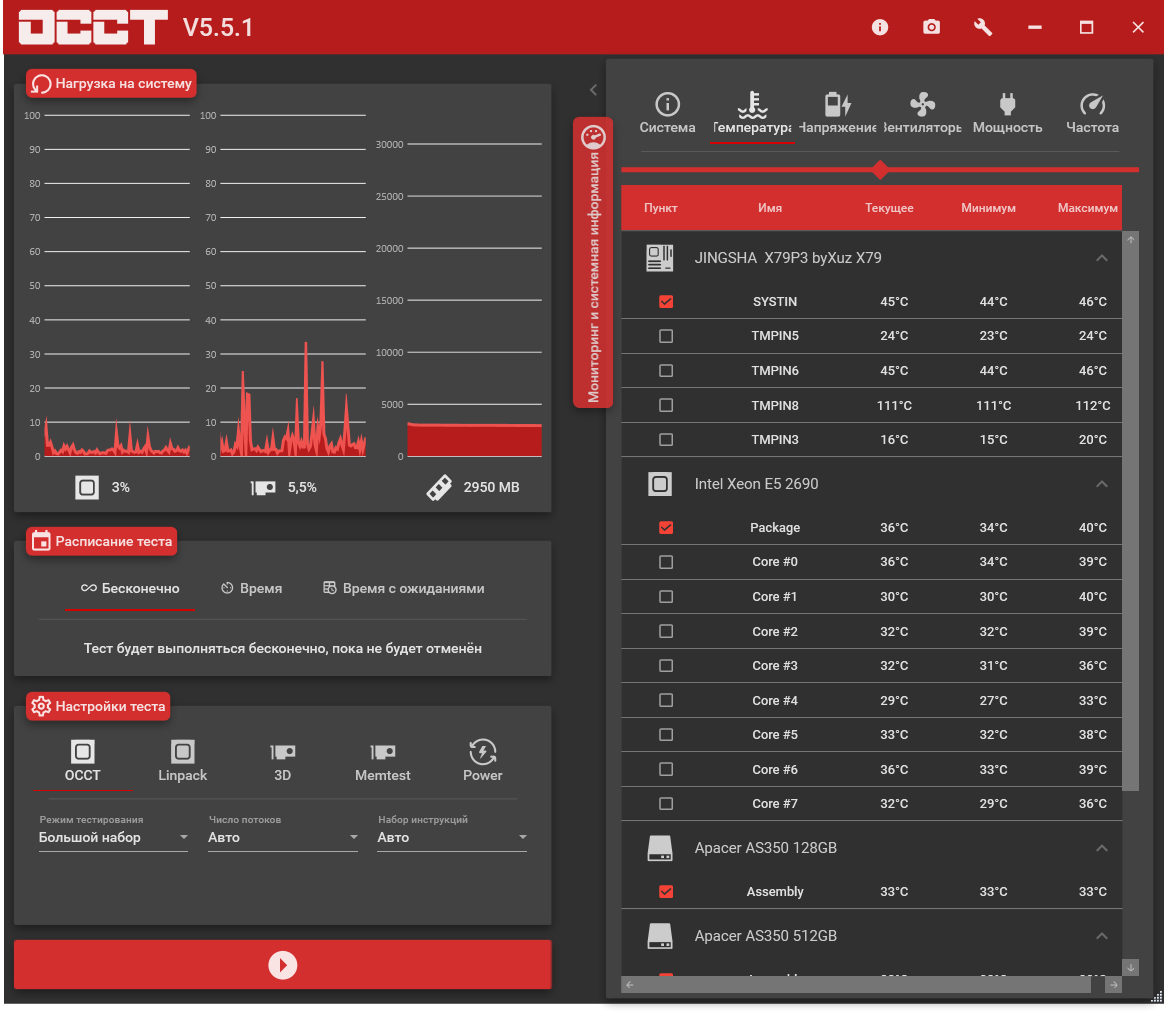
Task: Click the CPU usage icon next to 3%
Action: [x=86, y=487]
